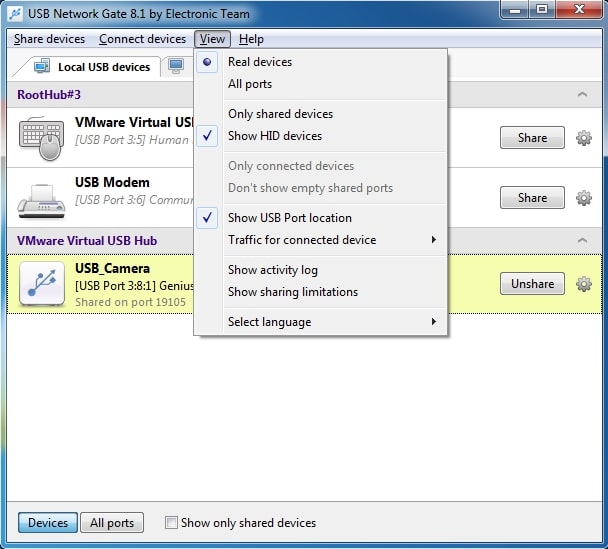Image resolution: width=608 pixels, height=549 pixels.
Task: Open settings gear for VMware Virtual USB device
Action: [x=584, y=138]
